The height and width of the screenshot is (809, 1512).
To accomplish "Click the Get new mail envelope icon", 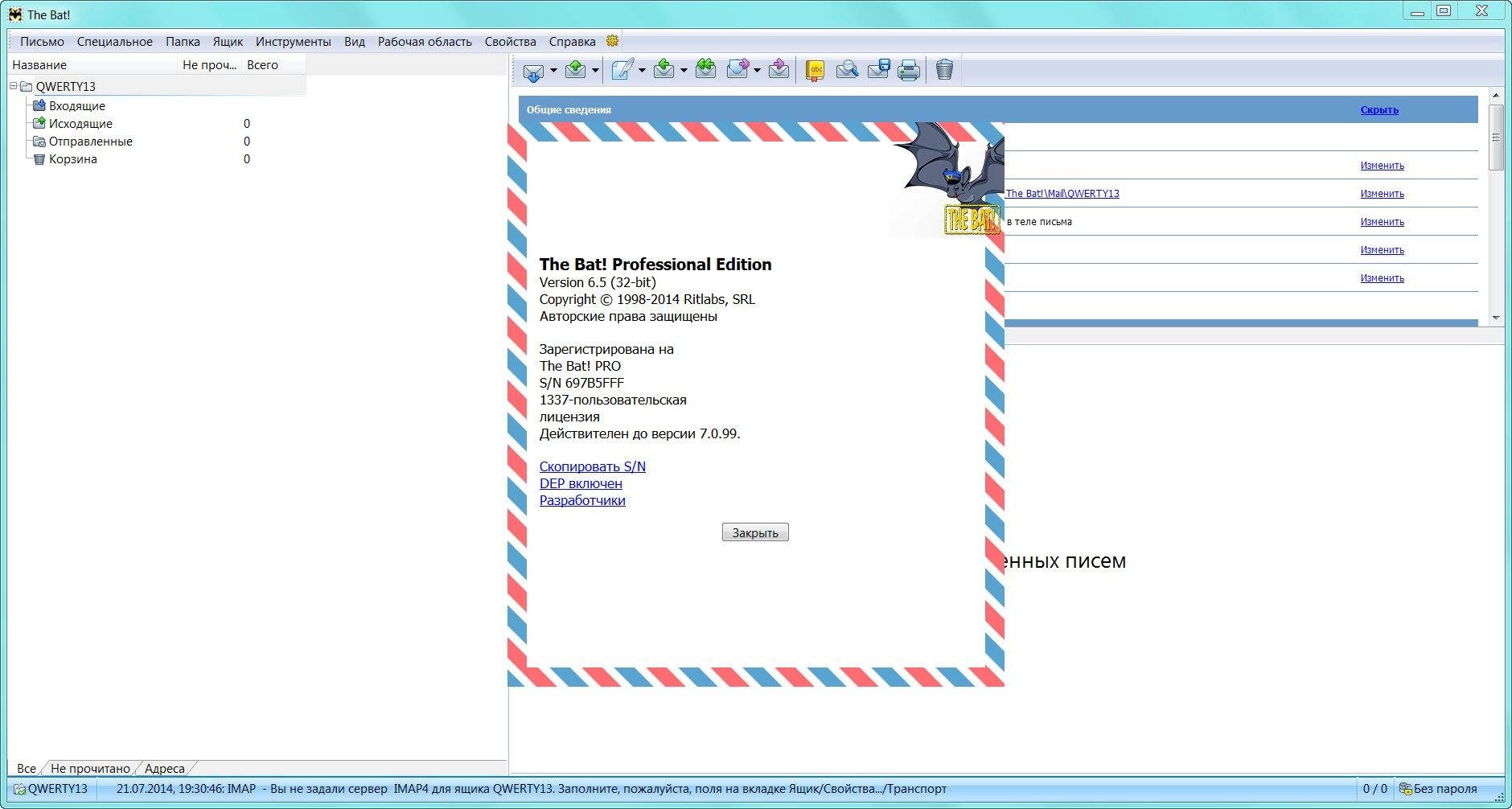I will (x=533, y=71).
